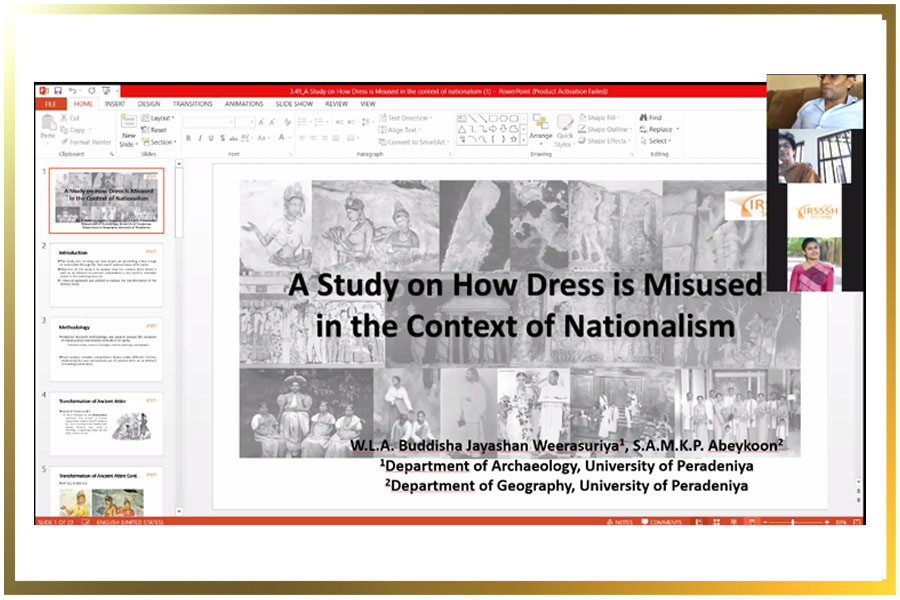Click the New Slide icon
Image resolution: width=900 pixels, height=600 pixels.
tap(129, 121)
